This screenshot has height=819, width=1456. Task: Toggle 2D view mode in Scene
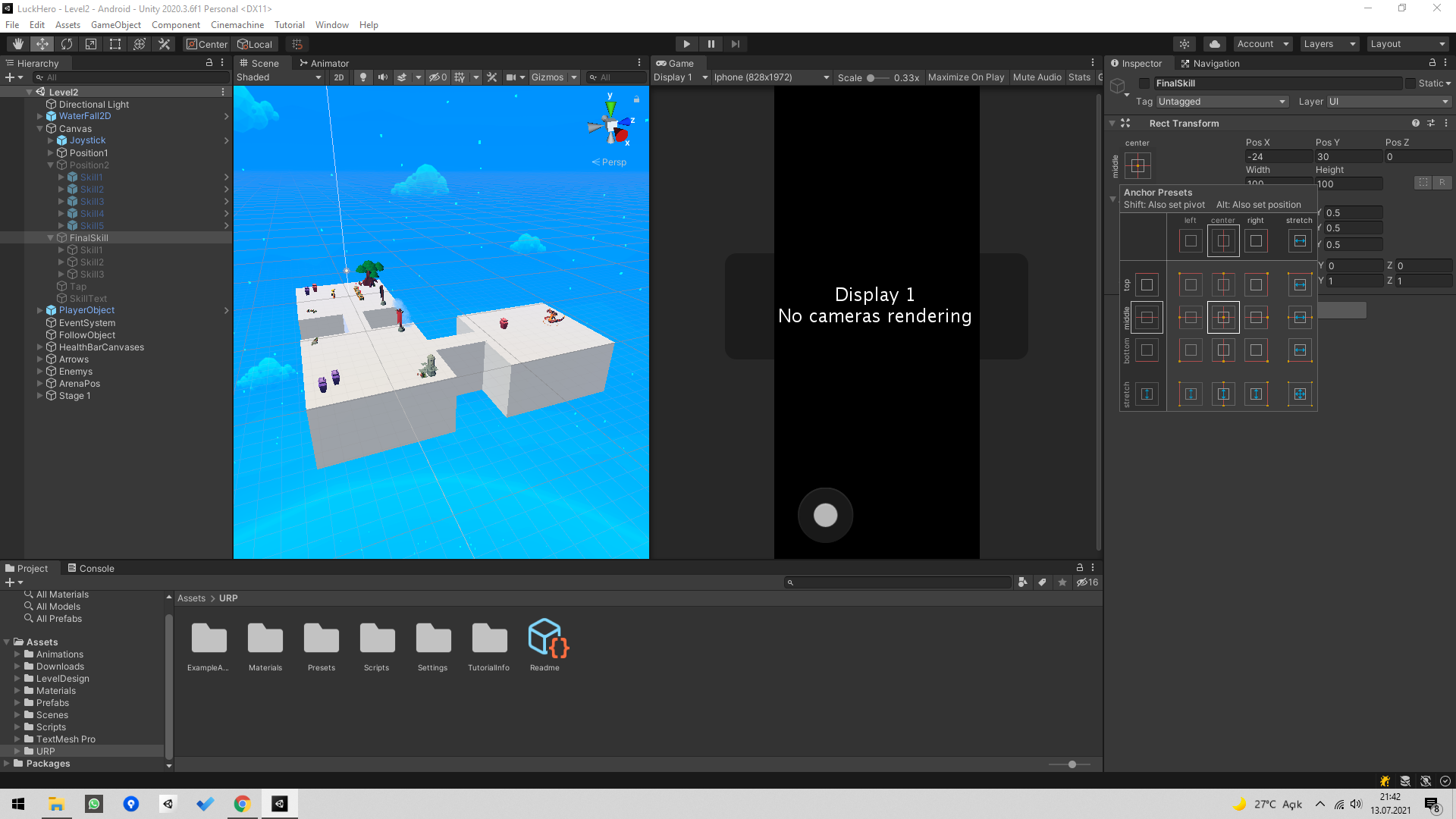tap(338, 77)
